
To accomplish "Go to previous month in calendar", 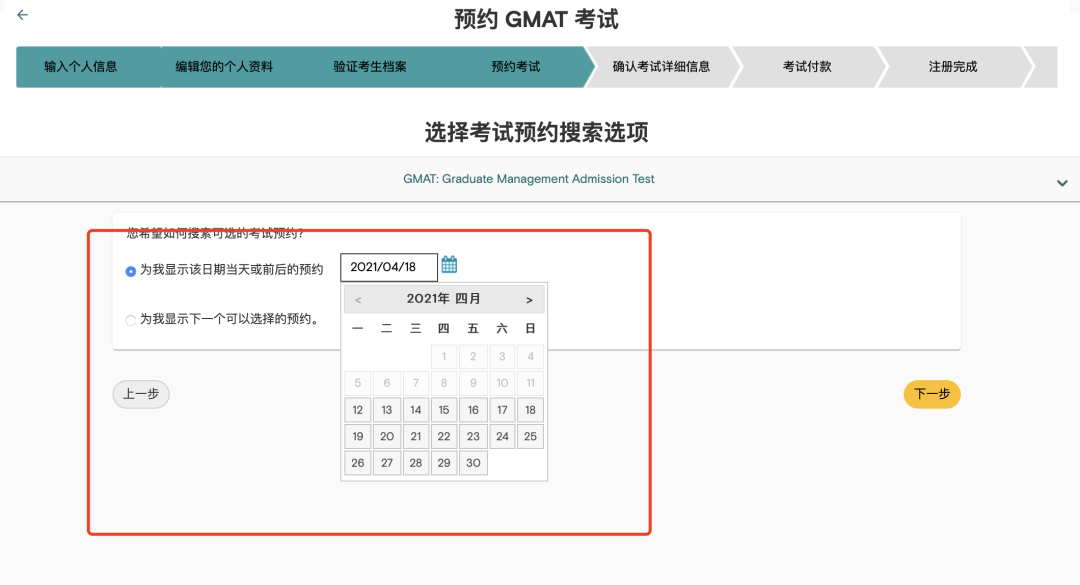I will (358, 299).
